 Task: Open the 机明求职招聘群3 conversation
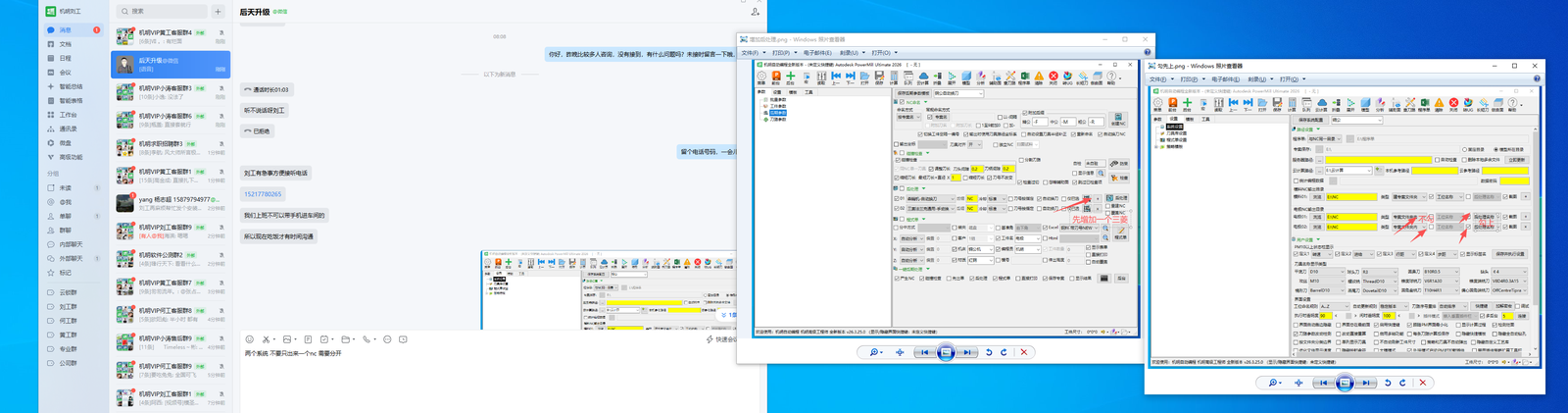171,147
